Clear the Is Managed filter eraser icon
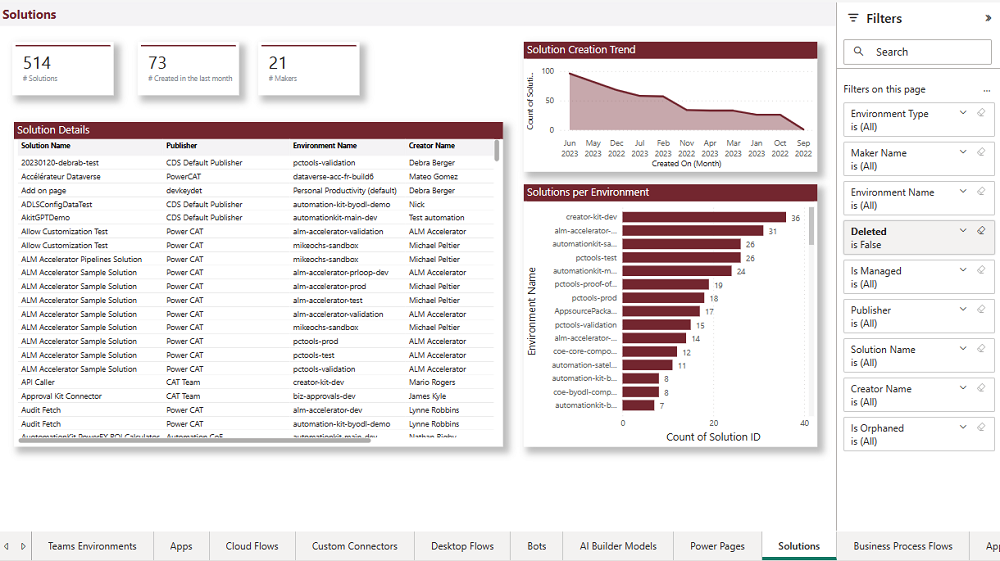The width and height of the screenshot is (1000, 561). [x=981, y=270]
